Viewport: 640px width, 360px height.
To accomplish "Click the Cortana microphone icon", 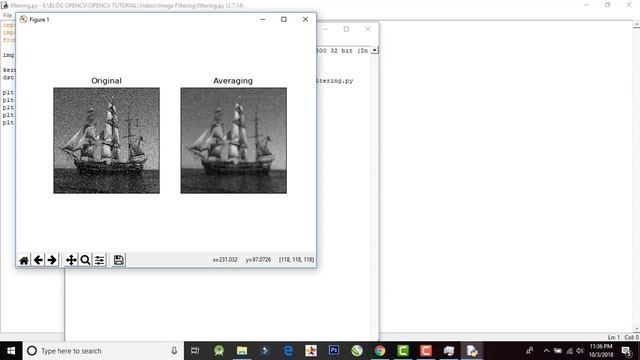I will click(174, 351).
